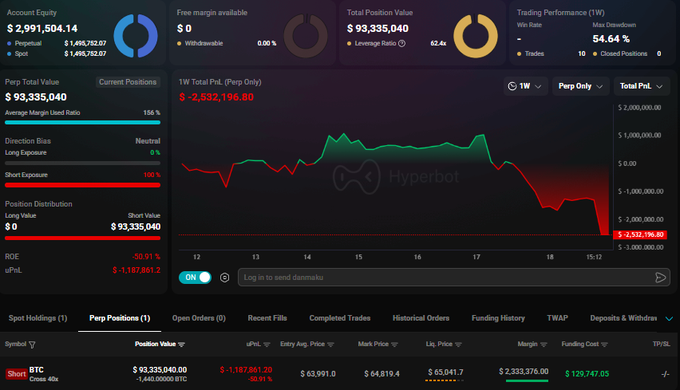
Task: Click the Liq. Price dashed indicator under 65,041.7
Action: pos(445,380)
